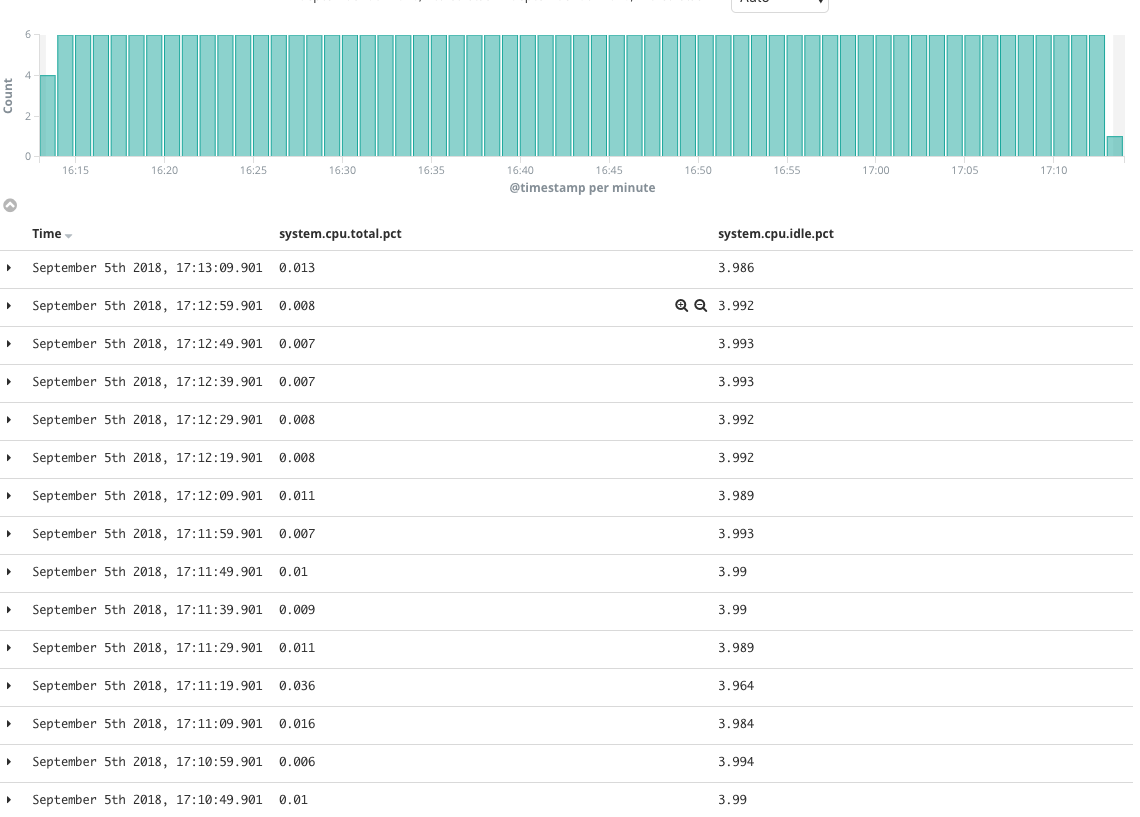Click the Time column sort arrow
This screenshot has width=1140, height=817.
68,236
